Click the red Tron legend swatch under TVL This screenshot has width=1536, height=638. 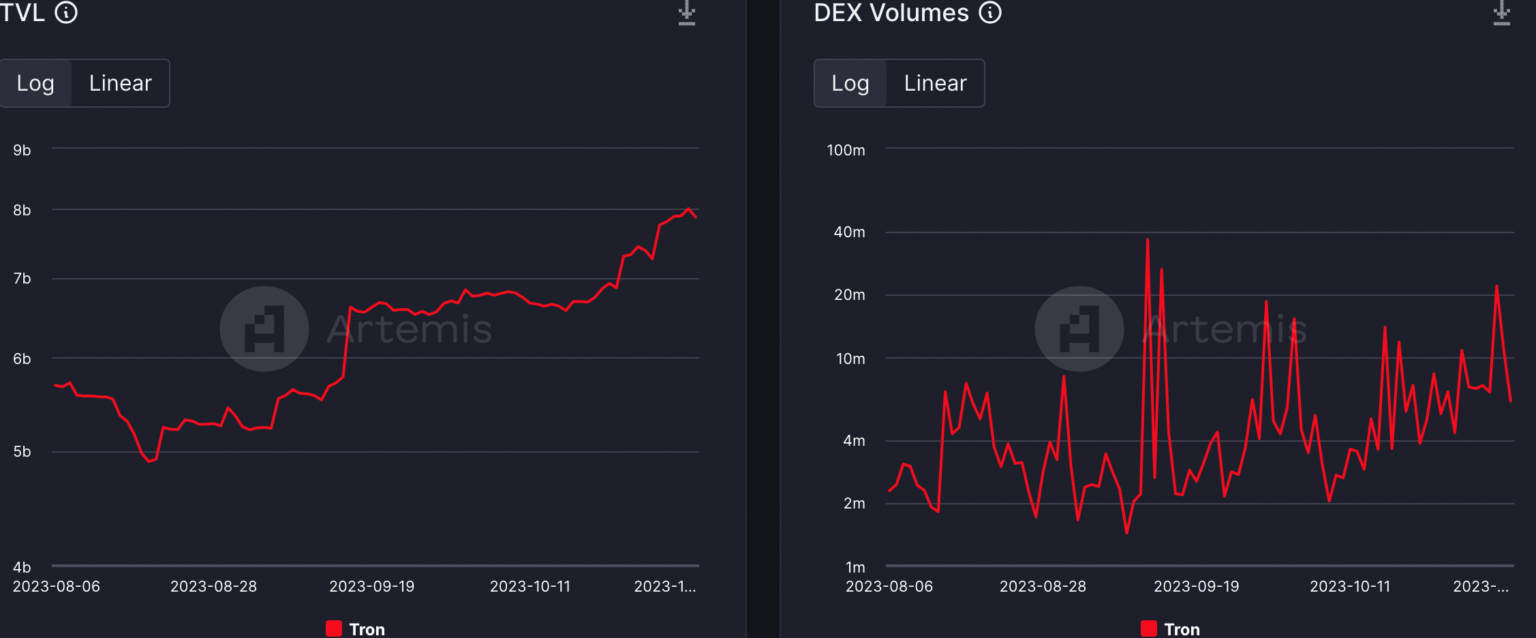pos(334,629)
